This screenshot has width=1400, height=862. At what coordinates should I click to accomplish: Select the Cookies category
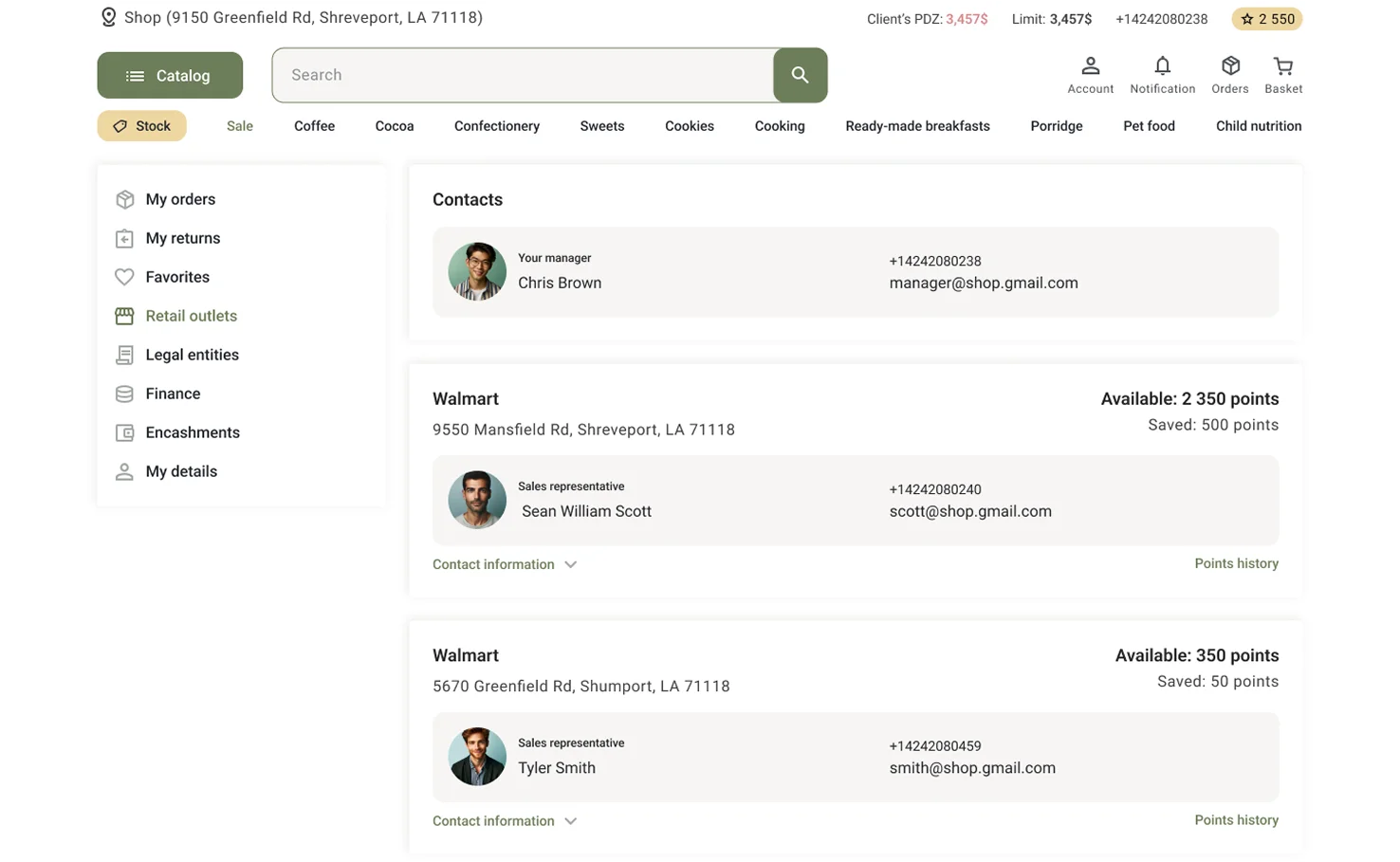click(x=690, y=126)
